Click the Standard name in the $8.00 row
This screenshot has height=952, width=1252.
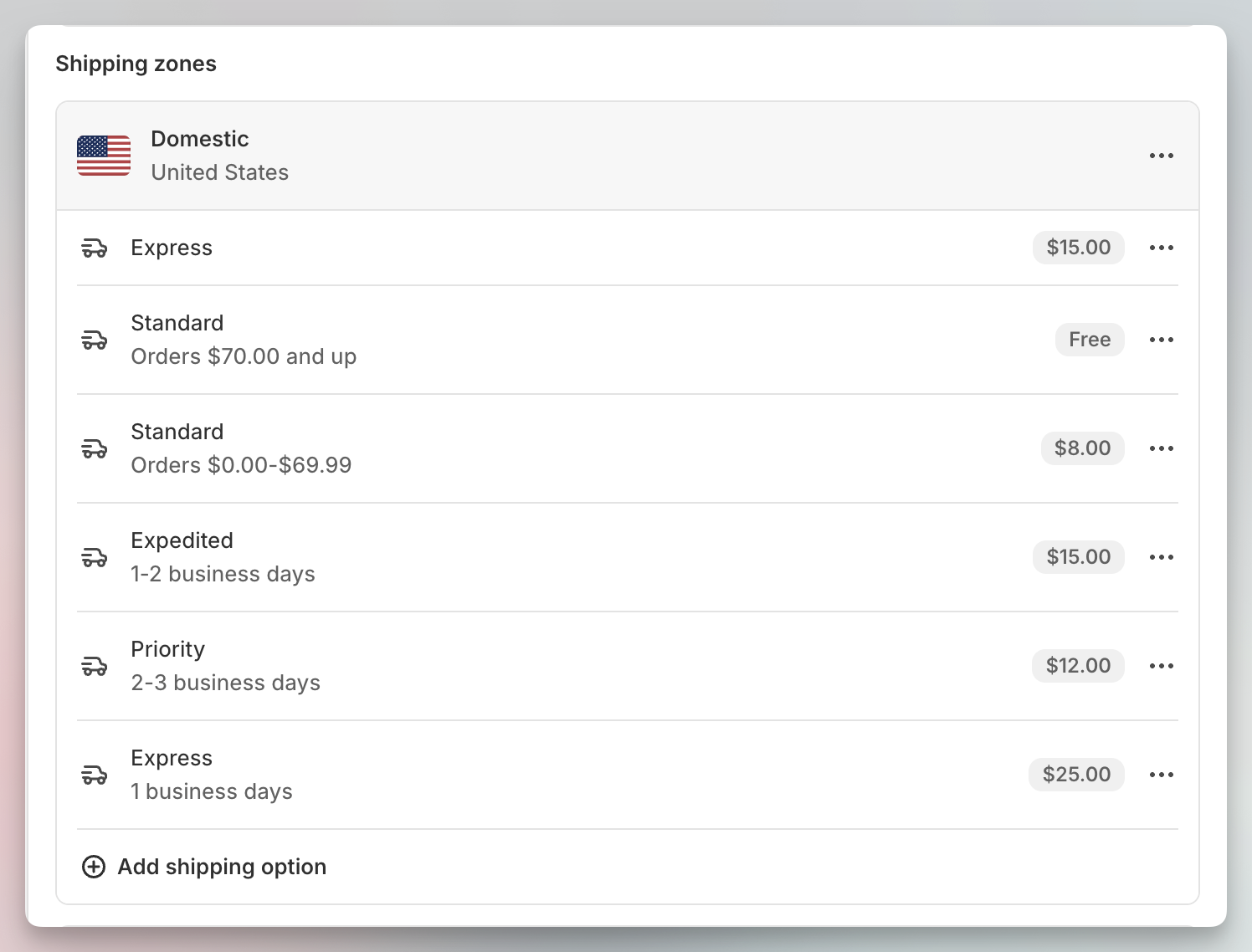tap(177, 432)
